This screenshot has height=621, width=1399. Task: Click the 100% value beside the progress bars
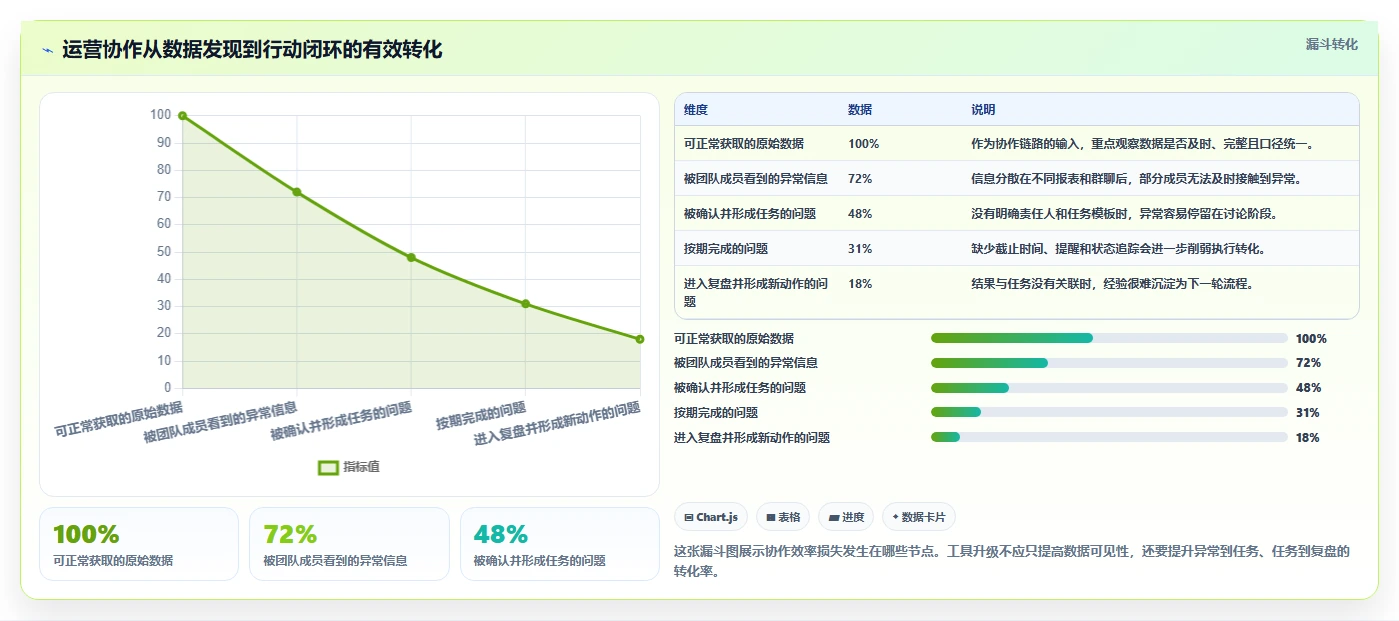pyautogui.click(x=1311, y=338)
